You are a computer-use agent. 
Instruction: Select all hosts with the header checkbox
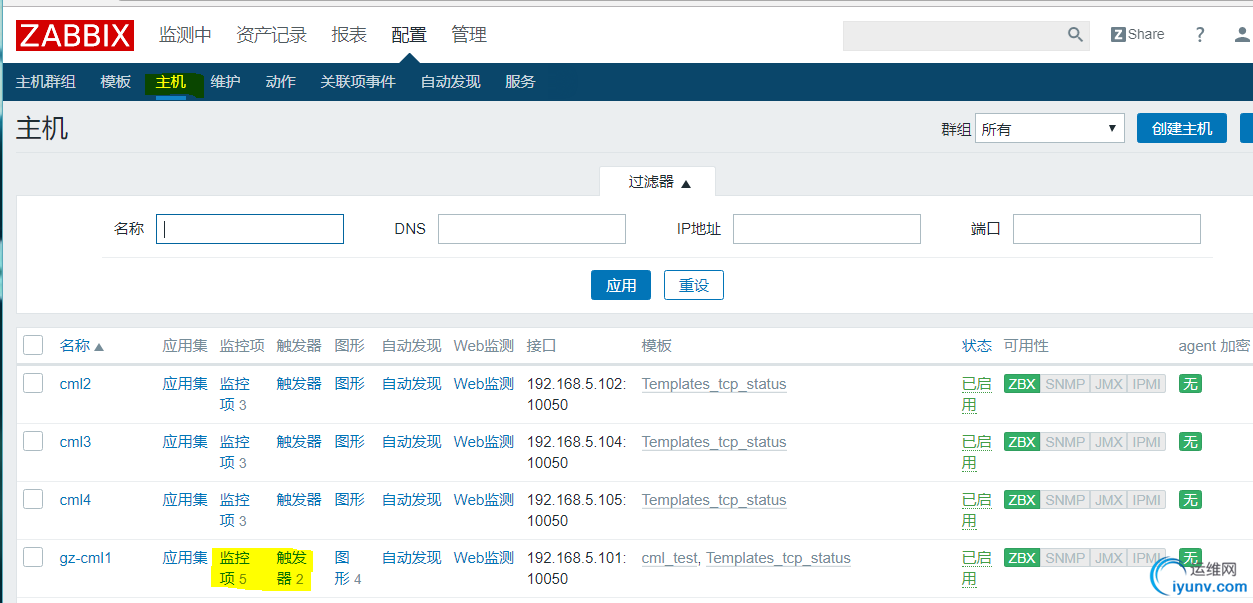point(33,345)
